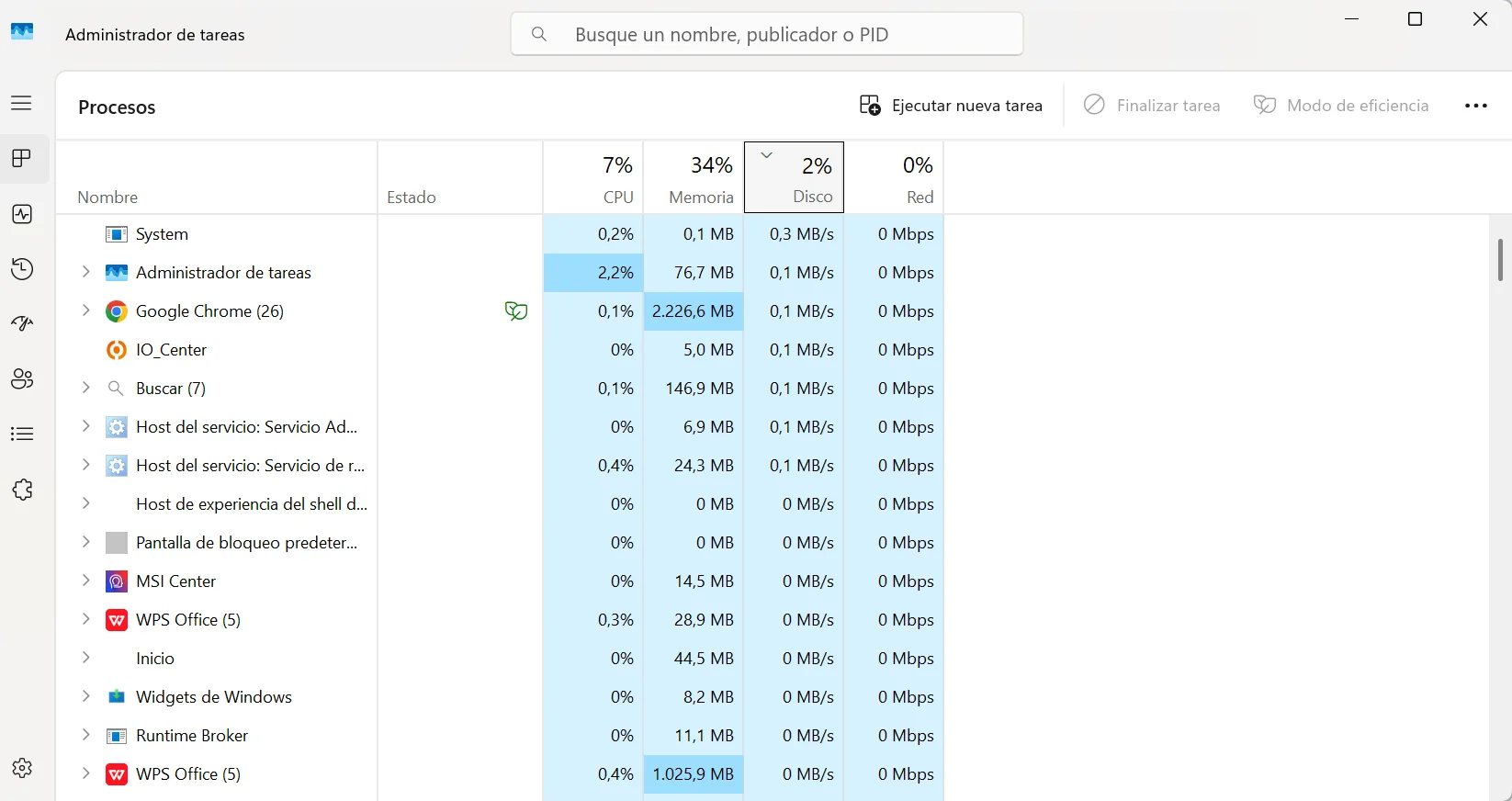Click the process search input field

(767, 34)
